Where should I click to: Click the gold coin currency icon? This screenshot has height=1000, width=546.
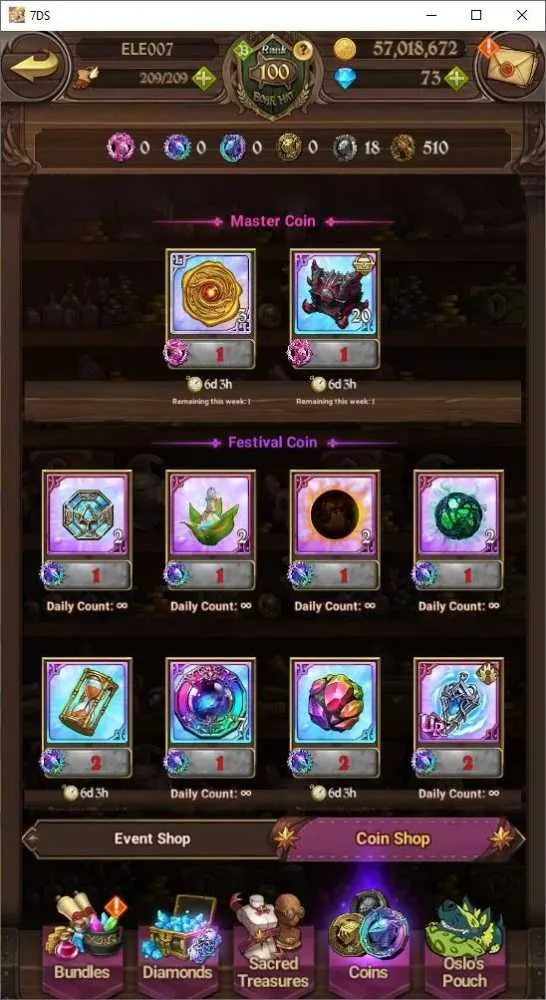345,49
